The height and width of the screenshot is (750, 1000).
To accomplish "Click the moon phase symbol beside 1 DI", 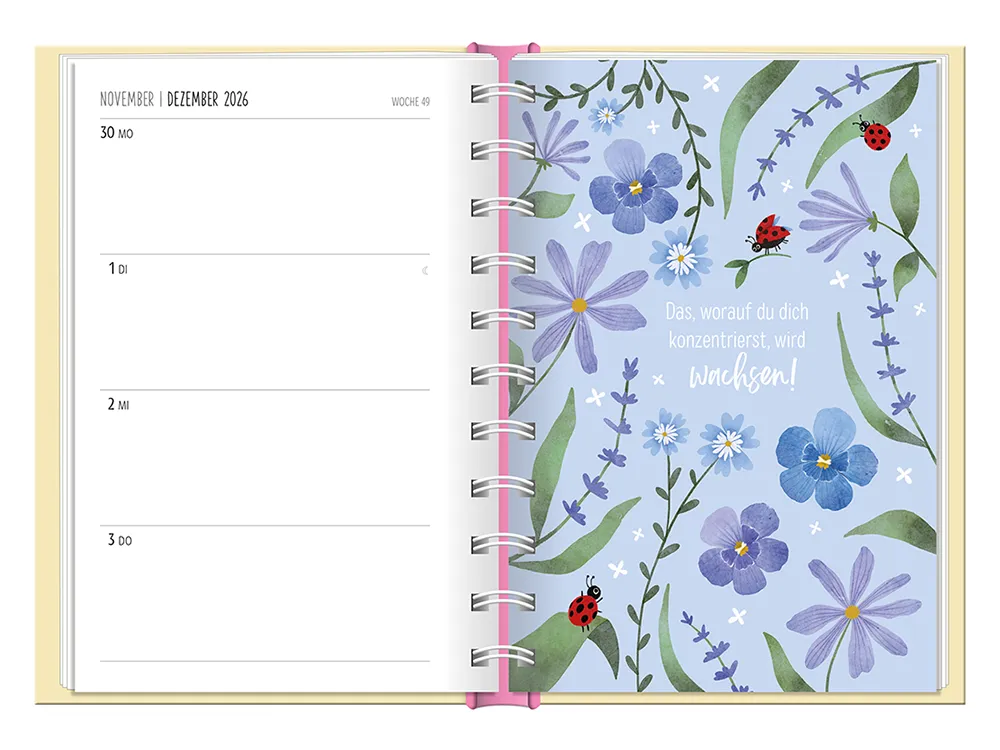I will click(x=425, y=270).
